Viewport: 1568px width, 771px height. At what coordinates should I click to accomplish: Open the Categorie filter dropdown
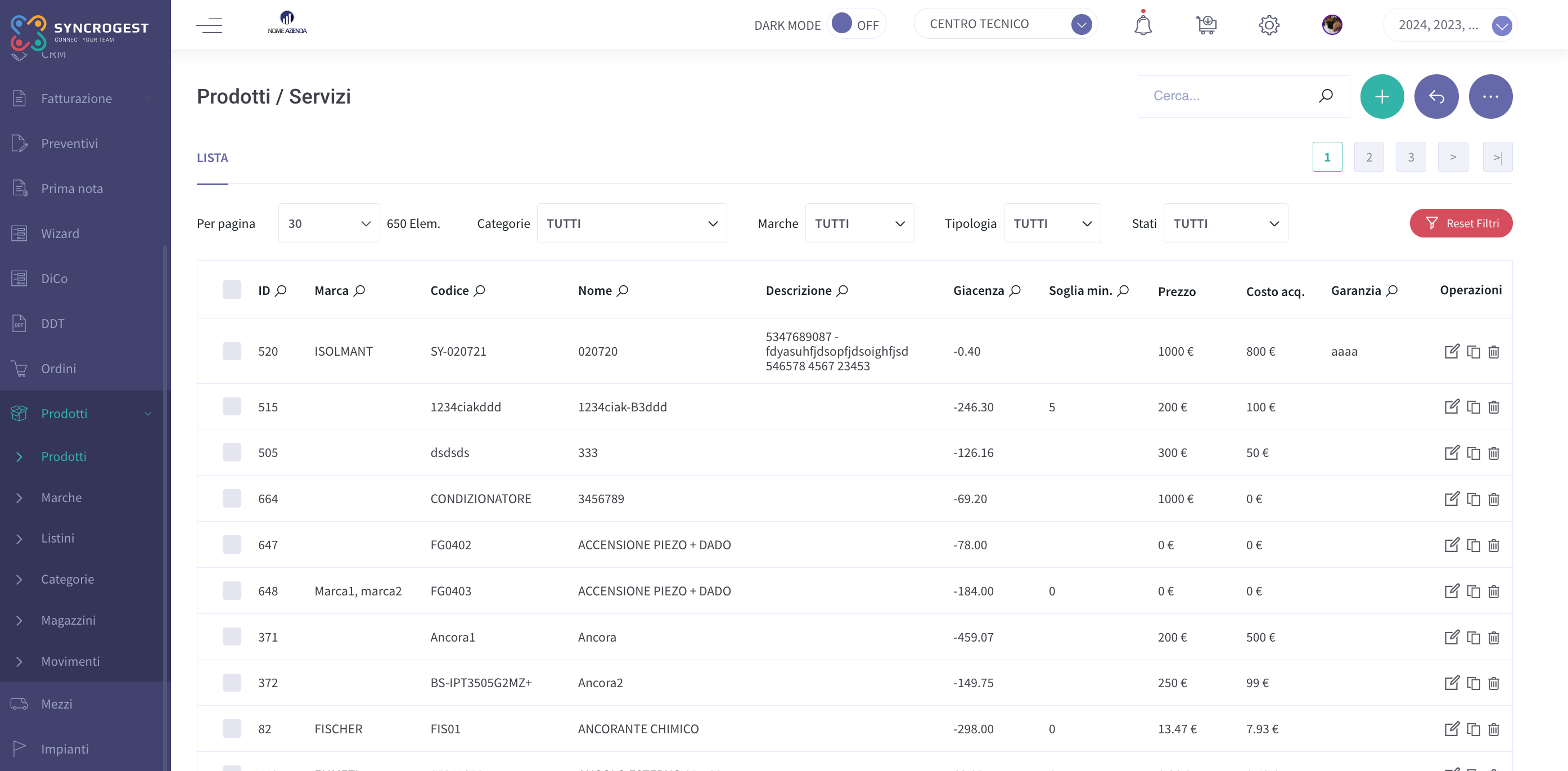tap(632, 223)
